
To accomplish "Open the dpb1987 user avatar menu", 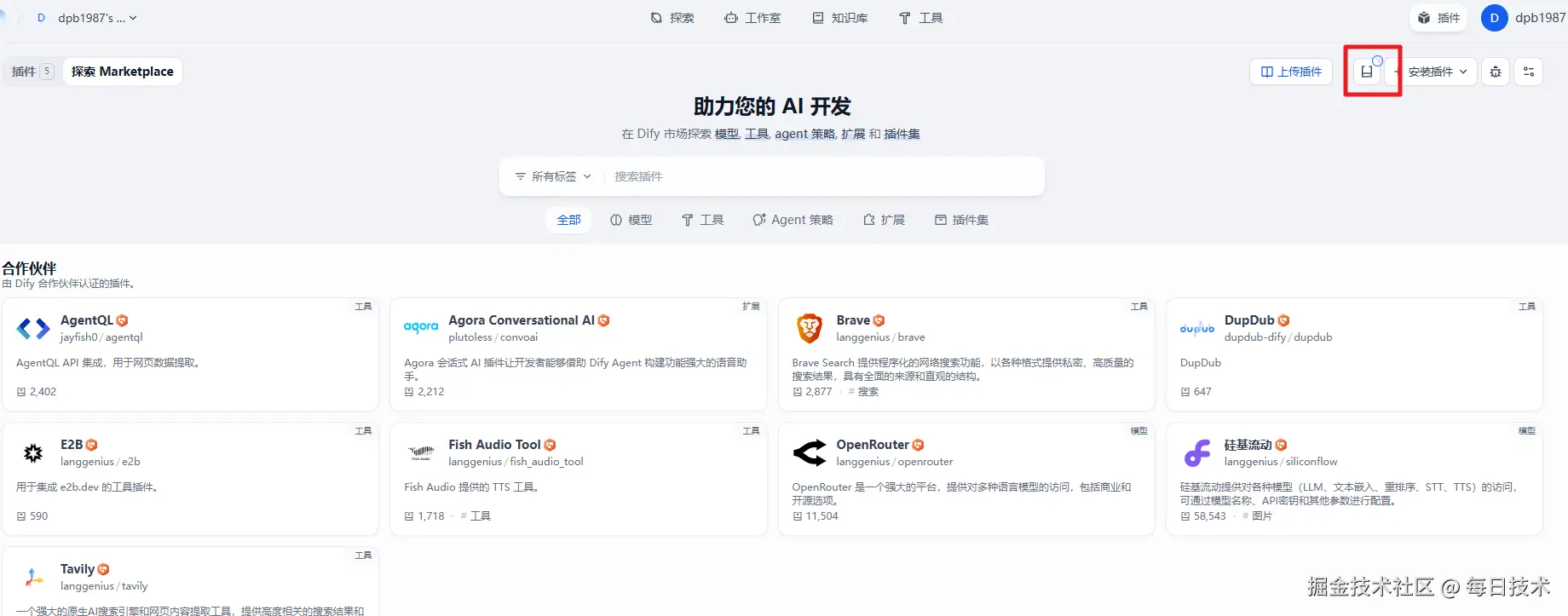I will (x=1495, y=18).
